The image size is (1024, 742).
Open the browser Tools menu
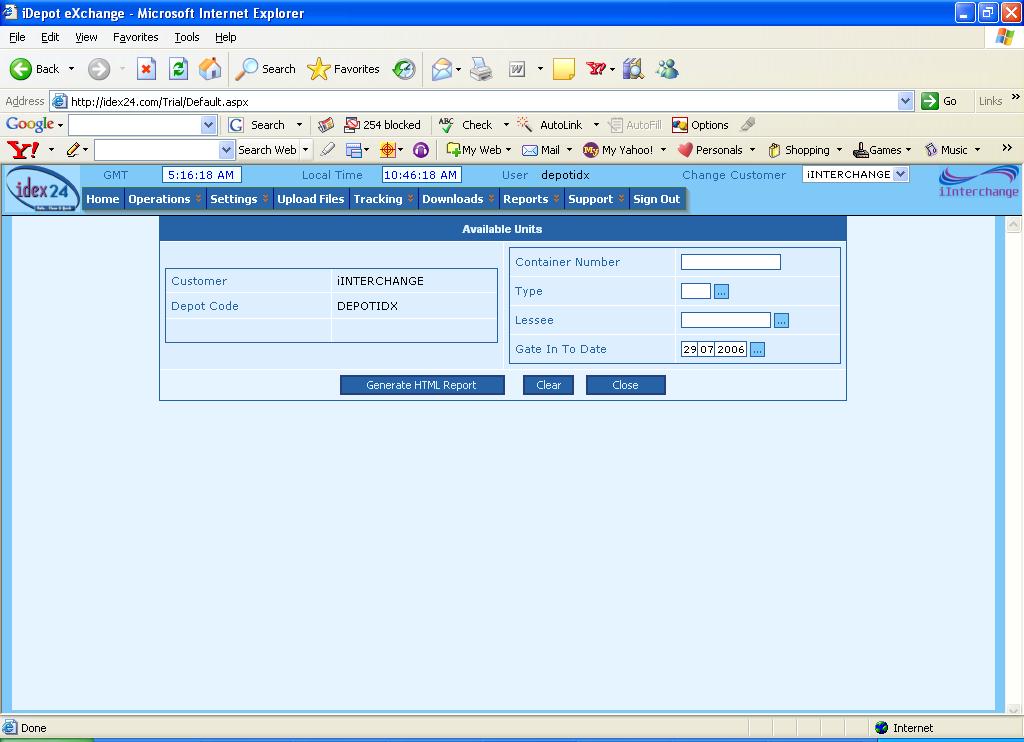click(x=187, y=37)
